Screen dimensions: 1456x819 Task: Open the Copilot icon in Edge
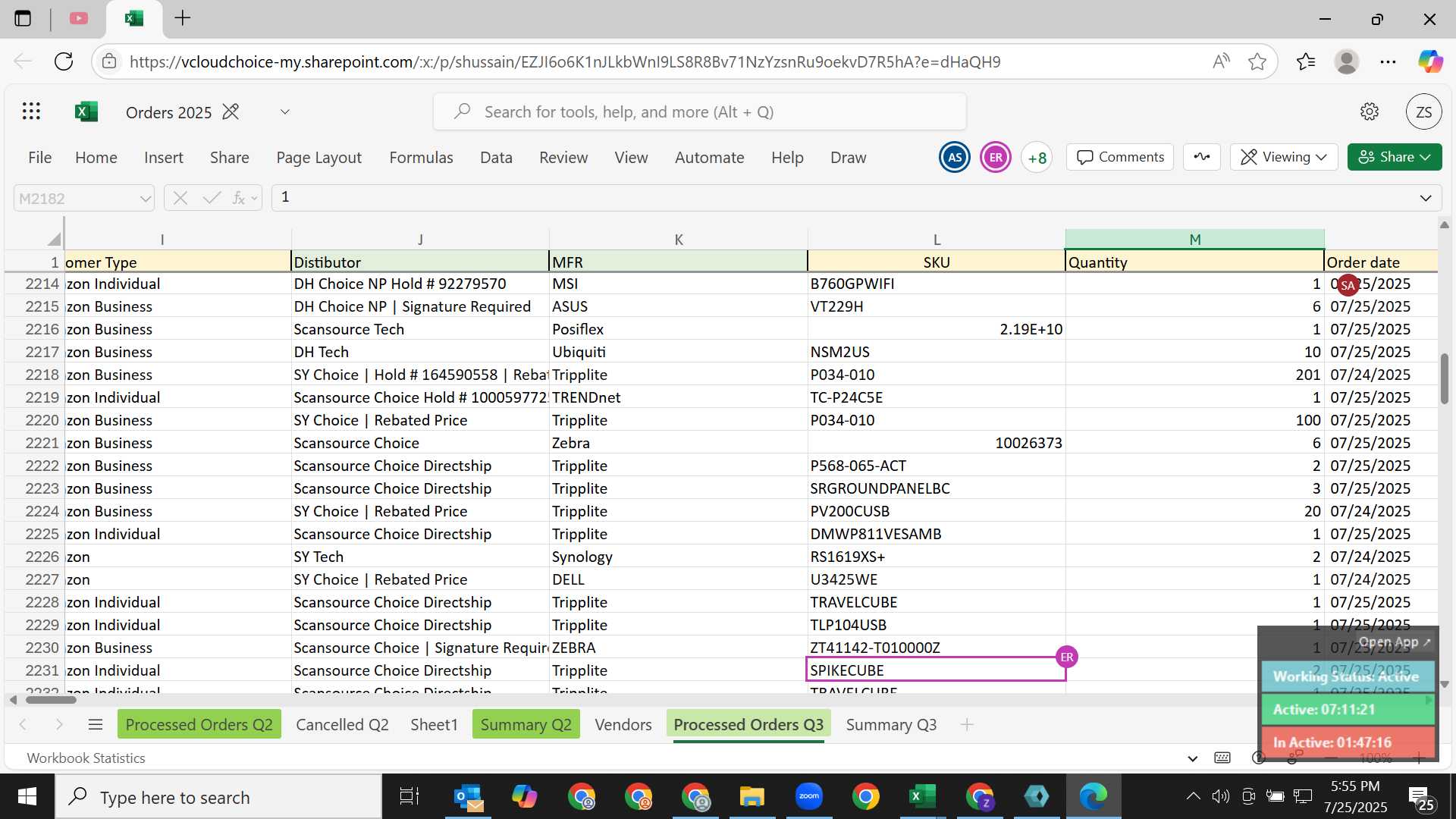1430,61
